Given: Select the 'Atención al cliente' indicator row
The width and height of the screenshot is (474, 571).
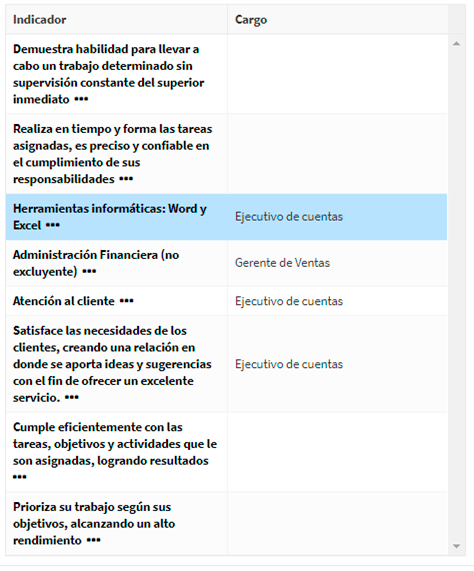Looking at the screenshot, I should coord(226,301).
